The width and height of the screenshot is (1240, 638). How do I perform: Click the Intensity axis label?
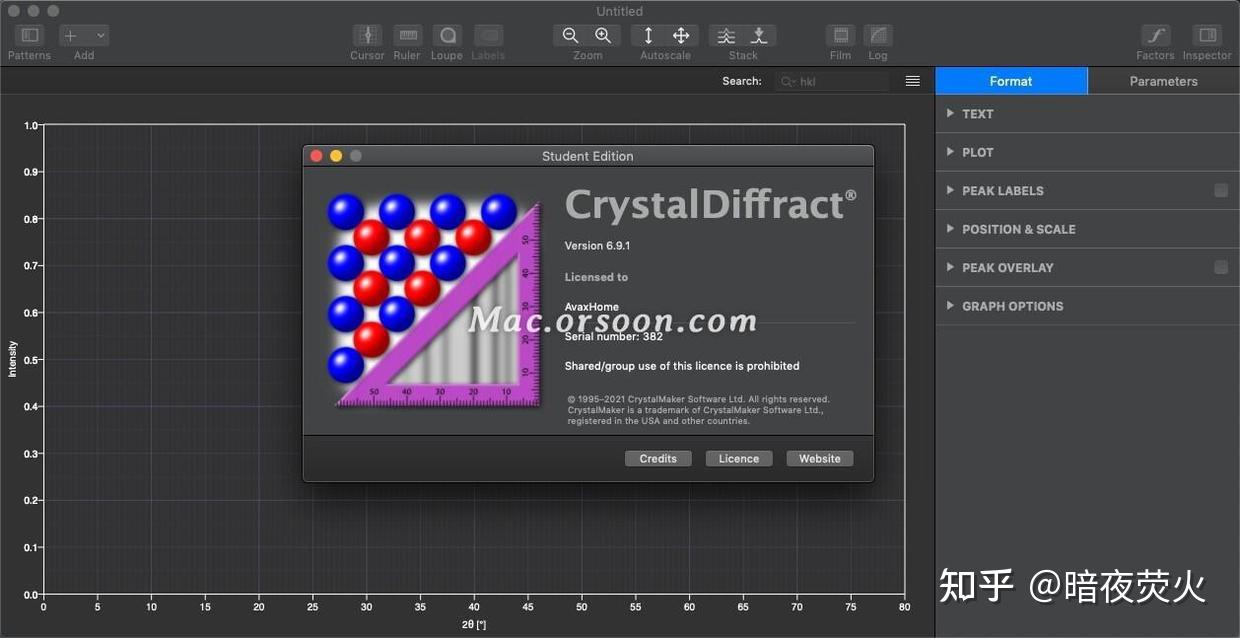[13, 359]
